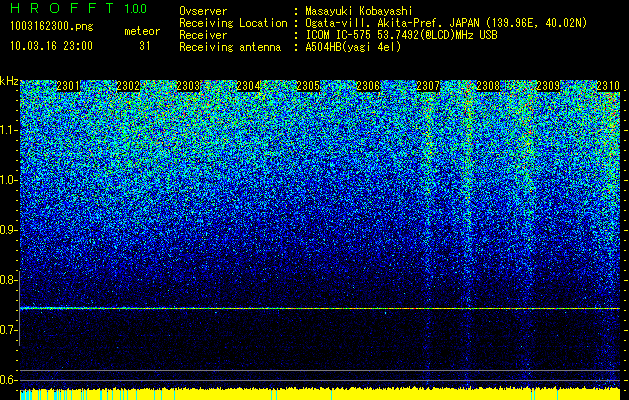This screenshot has width=629, height=400.
Task: Click the 2305 time marker
Action: [308, 86]
